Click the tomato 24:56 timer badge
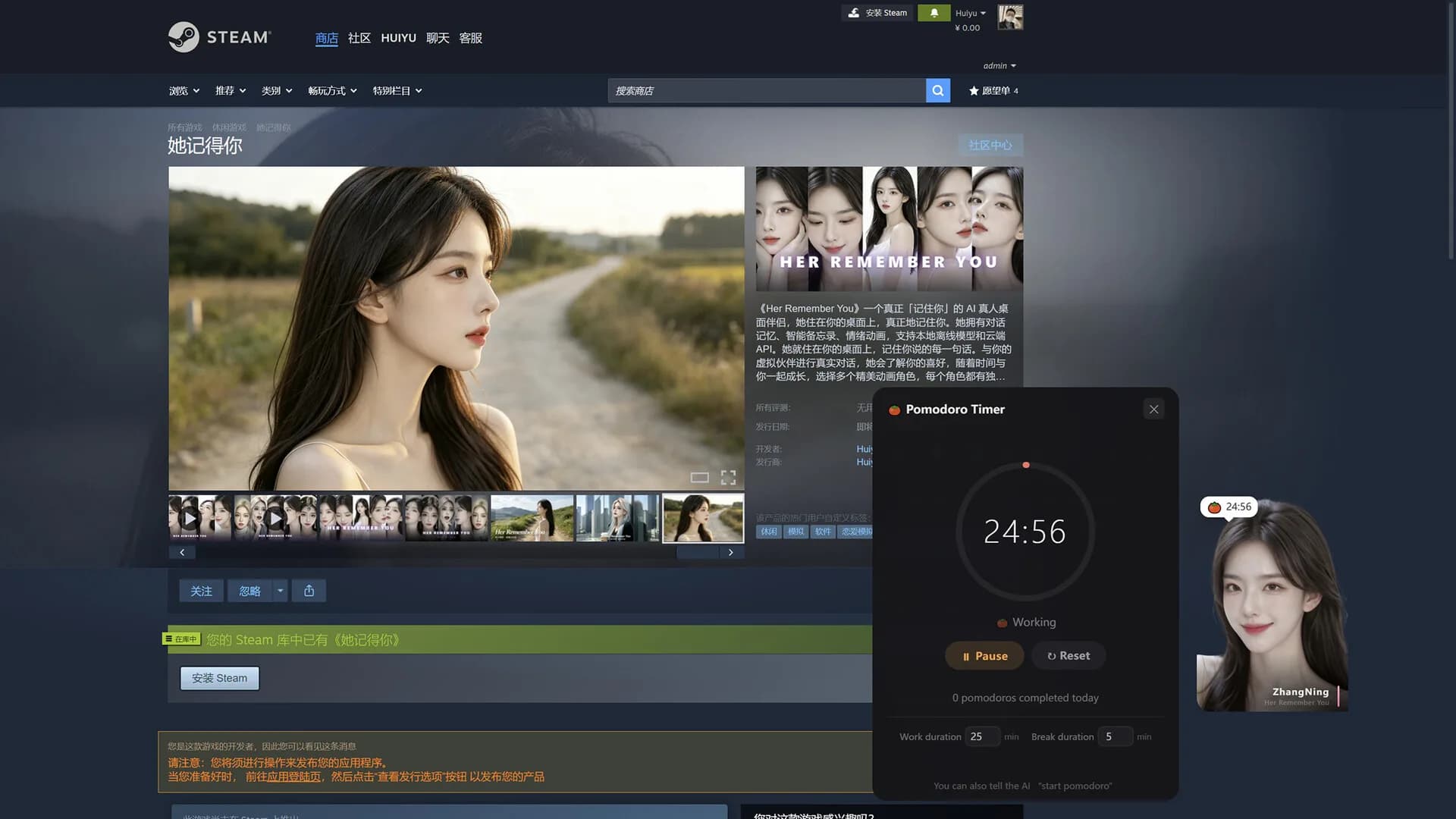Viewport: 1456px width, 819px height. pos(1228,507)
